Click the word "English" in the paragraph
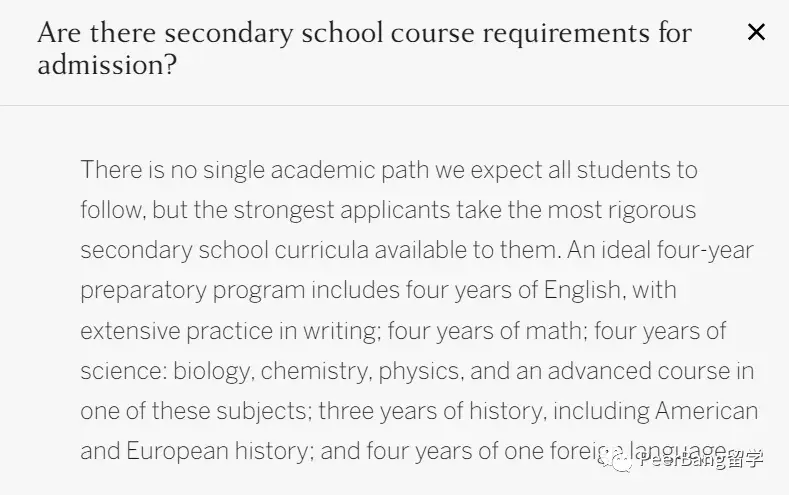The height and width of the screenshot is (495, 789). [583, 290]
